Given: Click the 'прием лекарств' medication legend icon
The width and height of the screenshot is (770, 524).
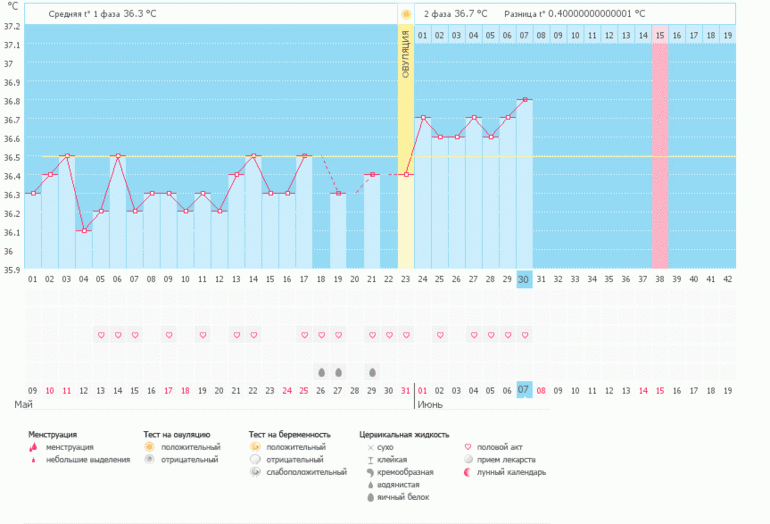Looking at the screenshot, I should (468, 460).
